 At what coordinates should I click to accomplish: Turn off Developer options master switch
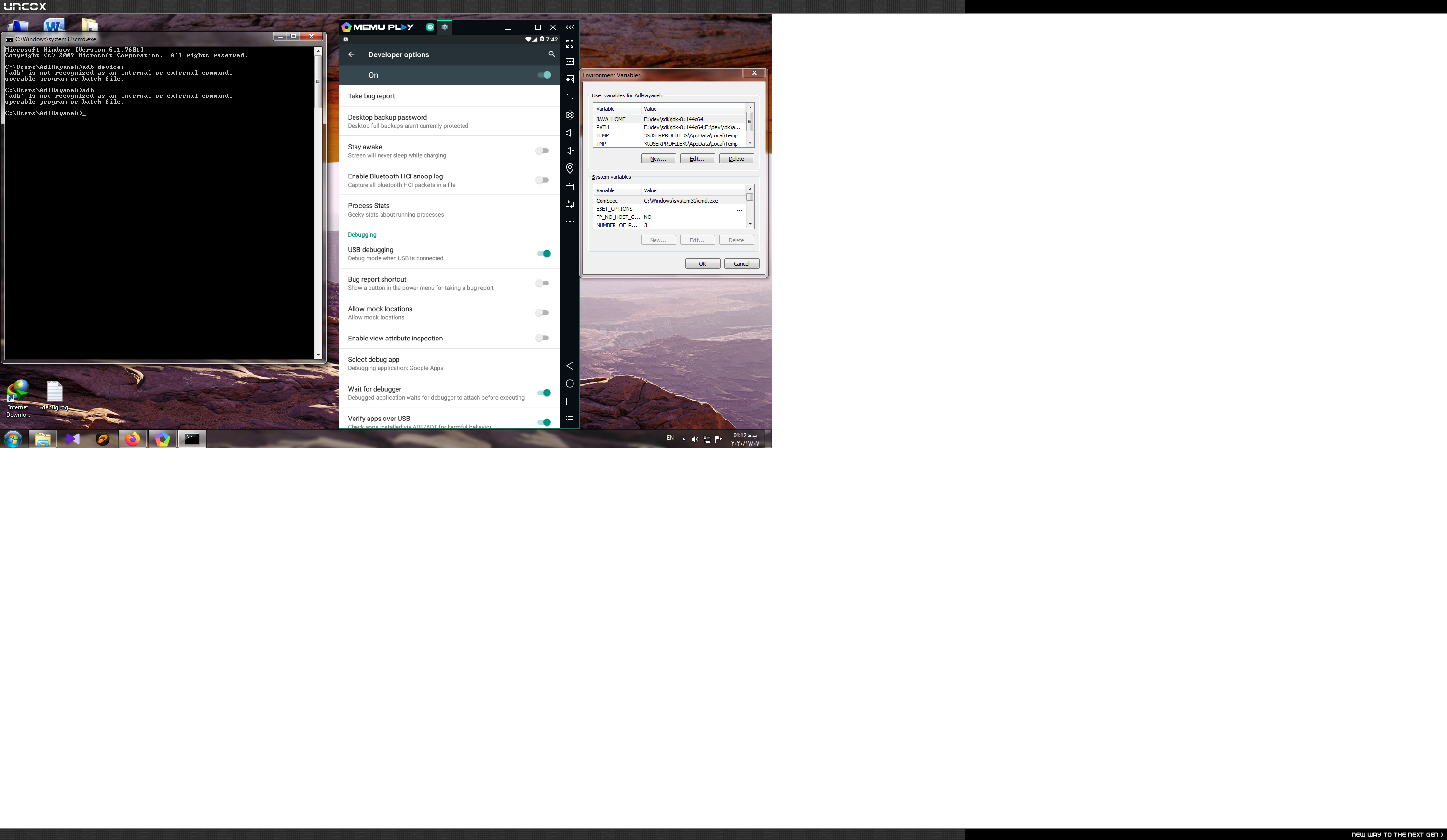(x=544, y=75)
